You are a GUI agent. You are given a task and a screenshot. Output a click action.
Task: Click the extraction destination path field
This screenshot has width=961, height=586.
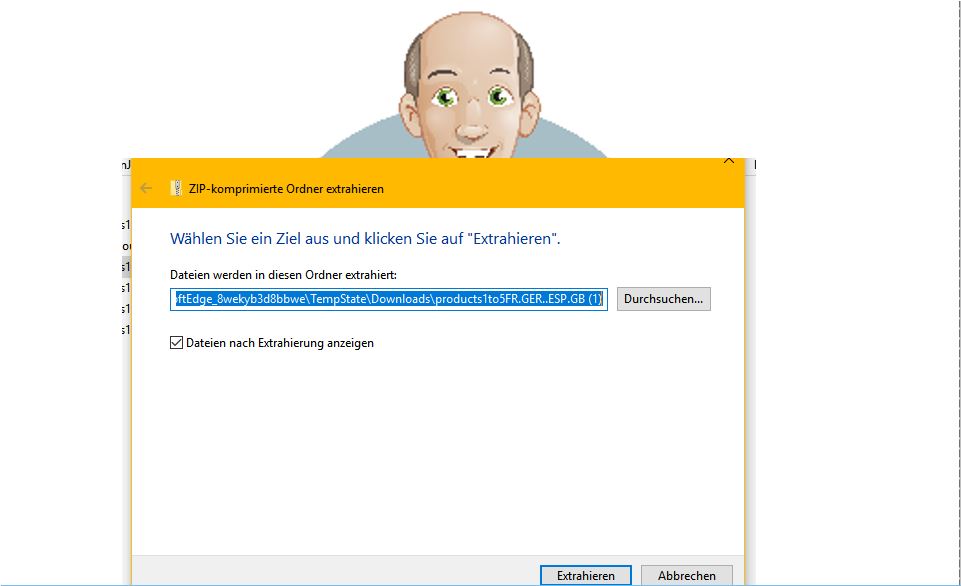pos(388,299)
